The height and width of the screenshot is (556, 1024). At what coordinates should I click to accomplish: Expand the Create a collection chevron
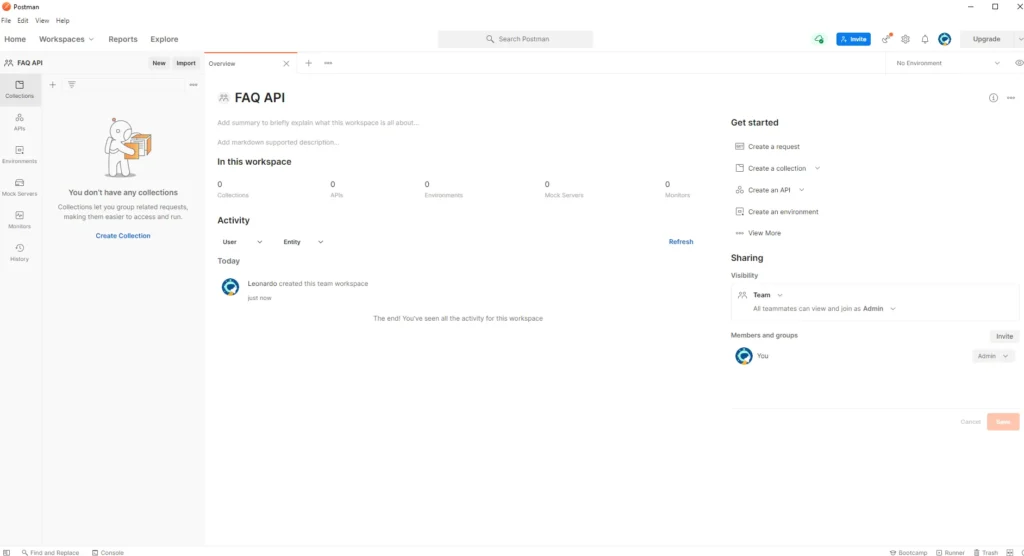[817, 169]
